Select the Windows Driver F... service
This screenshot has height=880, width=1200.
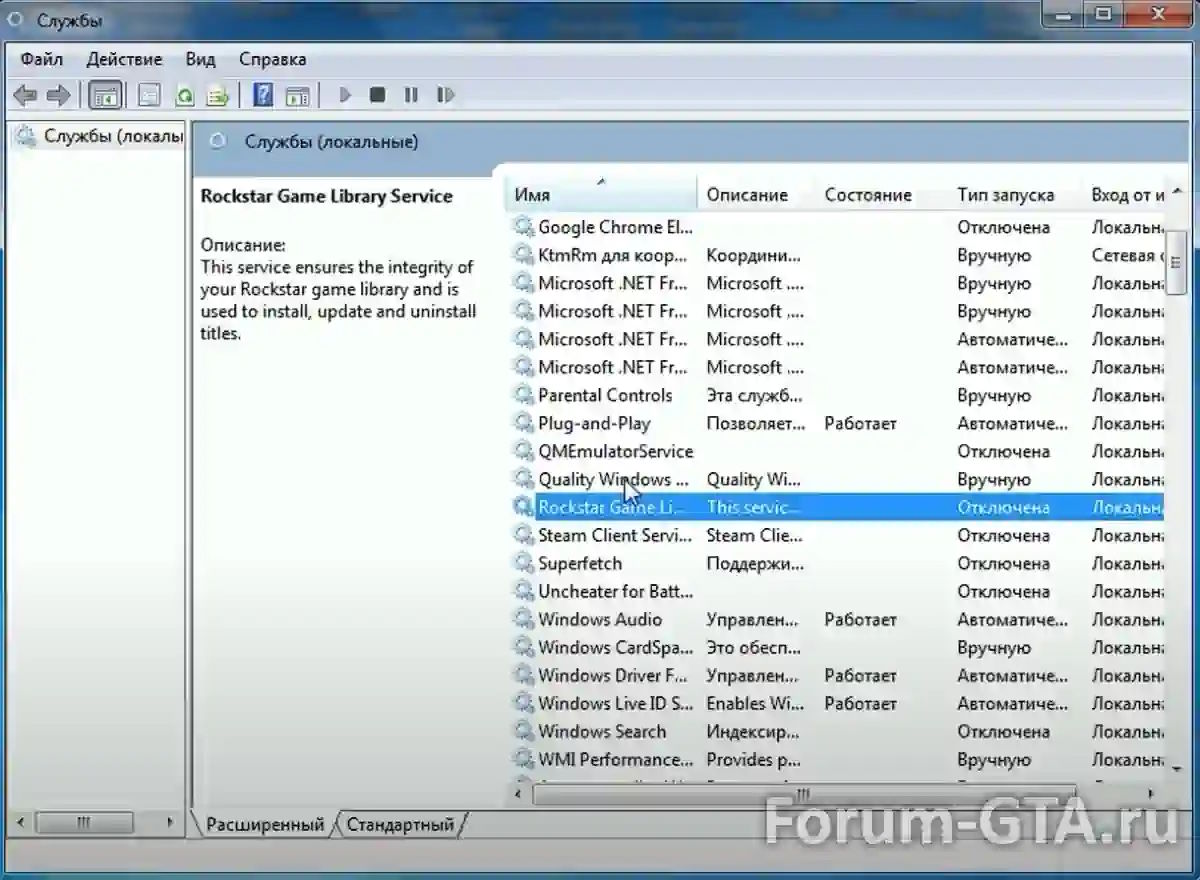(613, 675)
